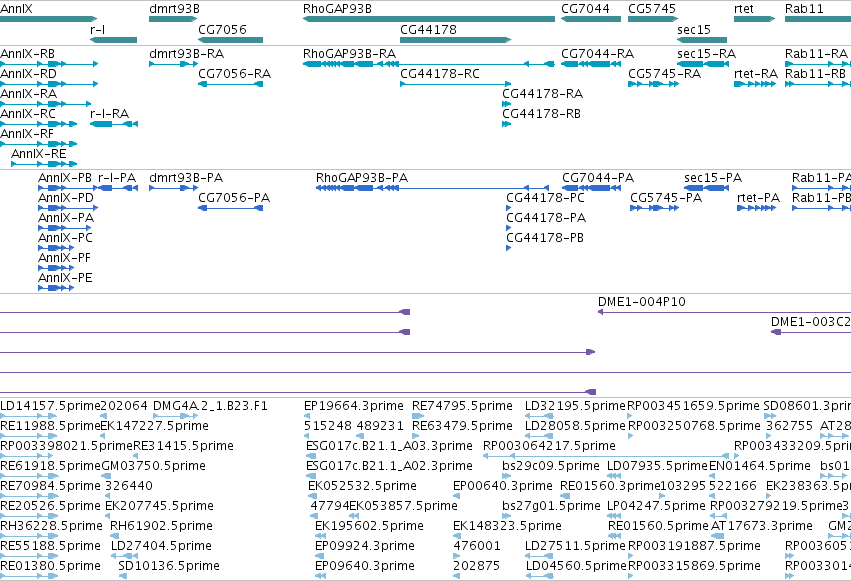
Task: Select EST LD04560.5prime
Action: pos(576,566)
